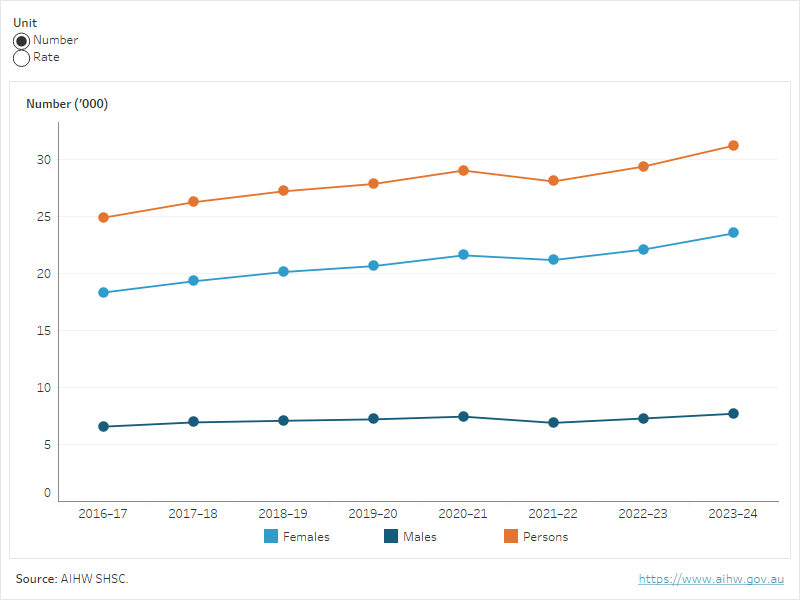Click the Males legend label text

pos(420,537)
